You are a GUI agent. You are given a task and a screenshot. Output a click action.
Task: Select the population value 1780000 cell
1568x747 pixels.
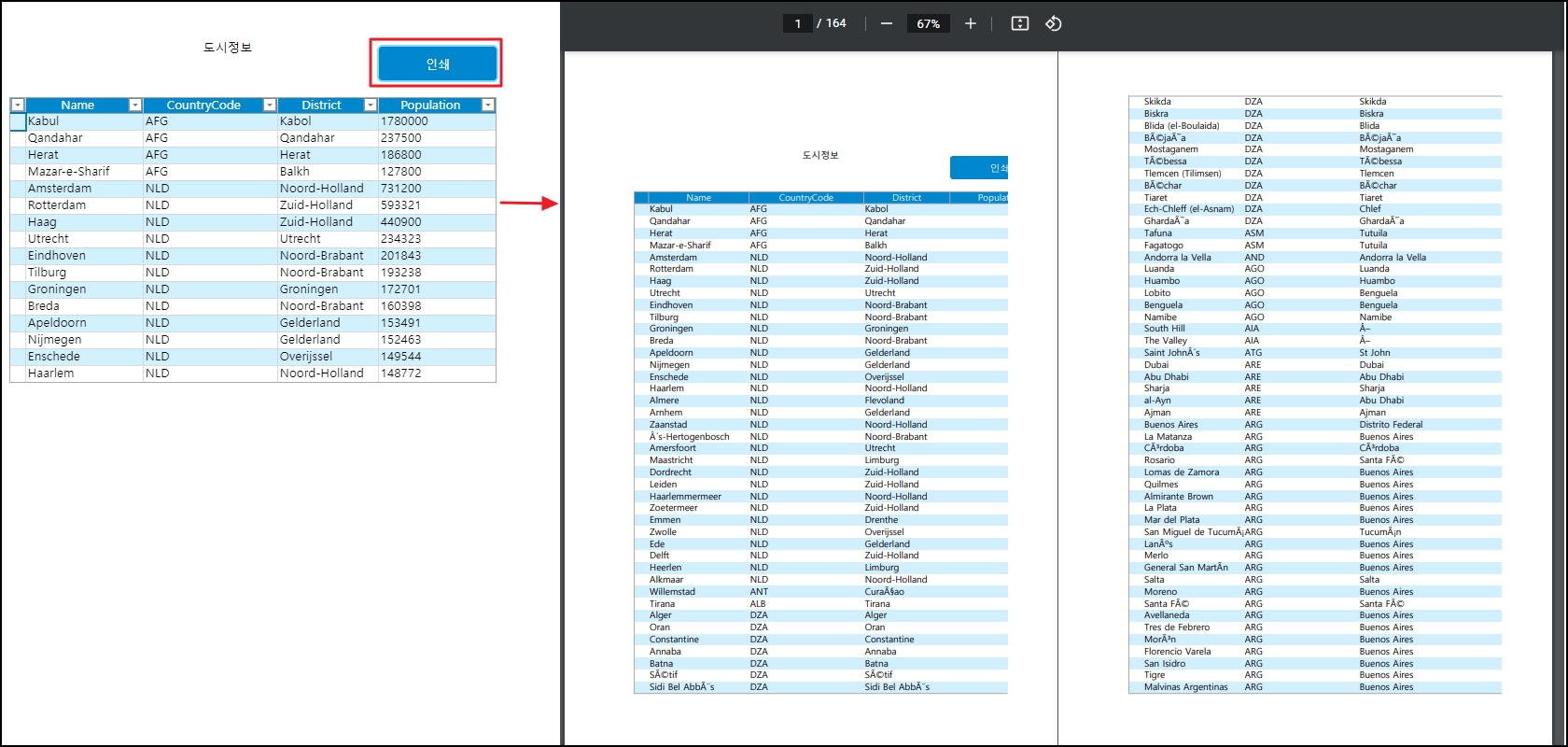coord(405,121)
